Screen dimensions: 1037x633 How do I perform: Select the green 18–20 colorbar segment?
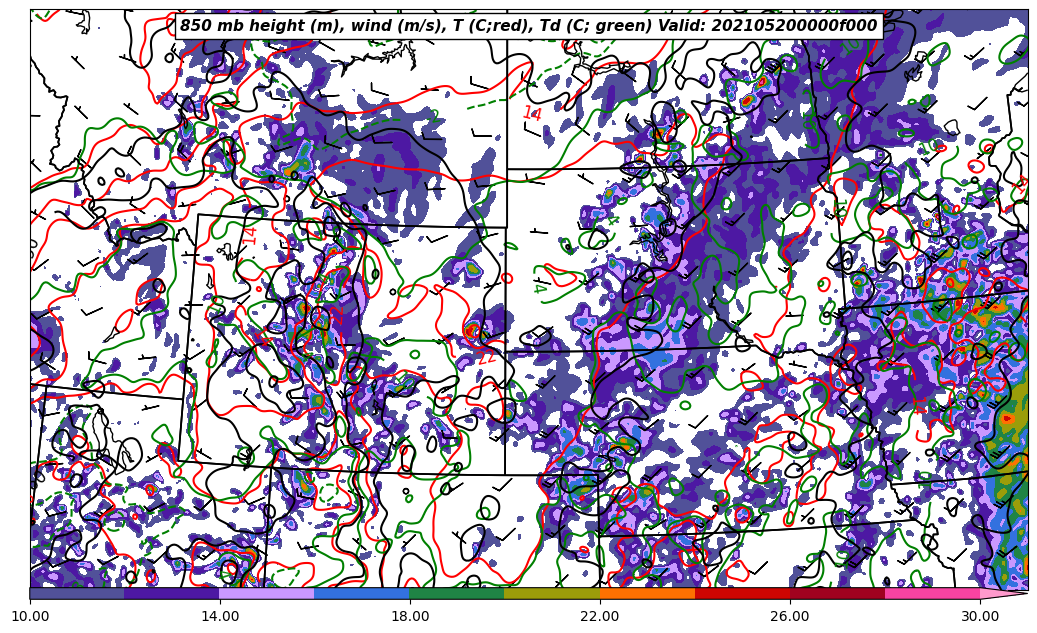tap(457, 593)
